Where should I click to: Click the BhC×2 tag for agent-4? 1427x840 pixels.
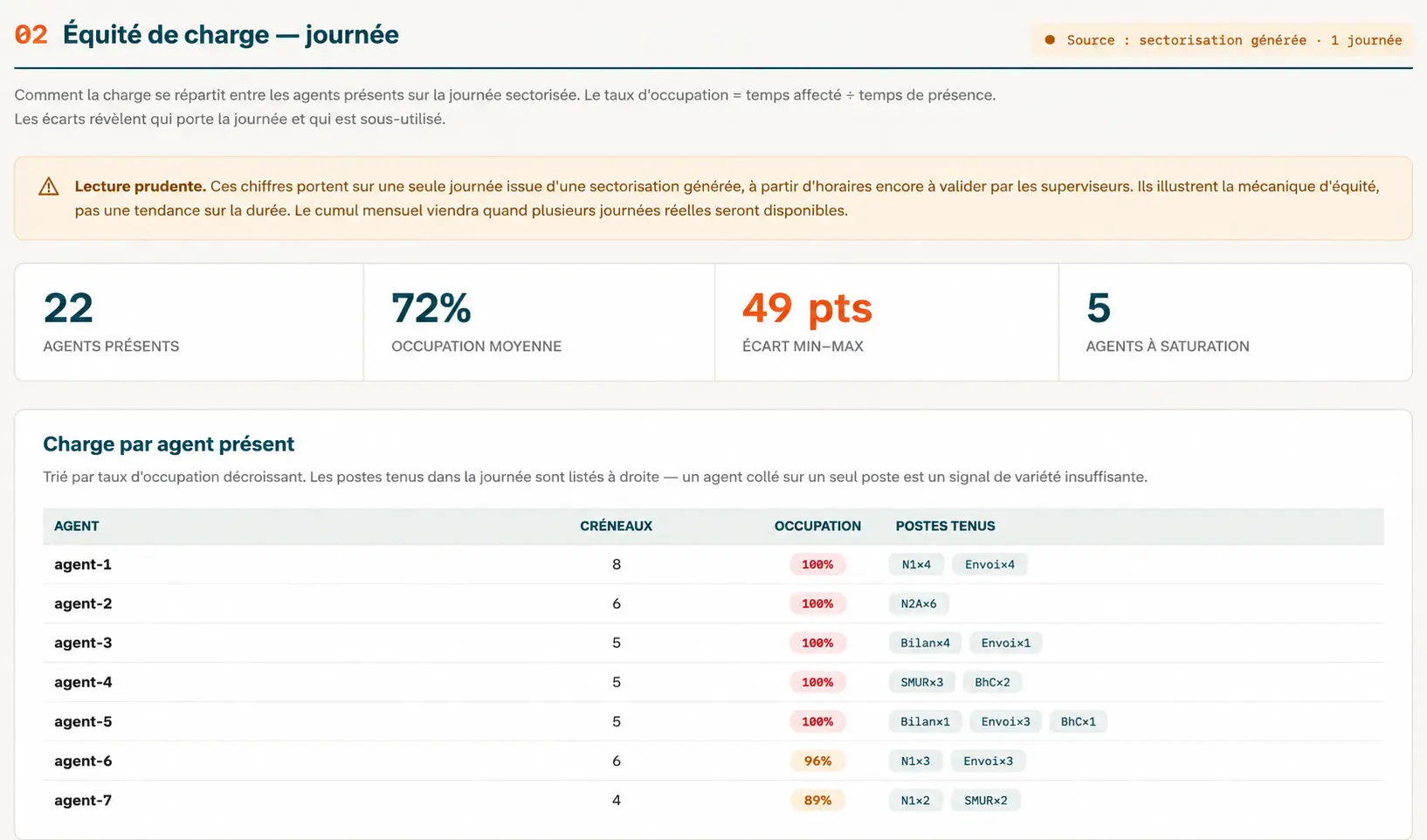tap(992, 682)
